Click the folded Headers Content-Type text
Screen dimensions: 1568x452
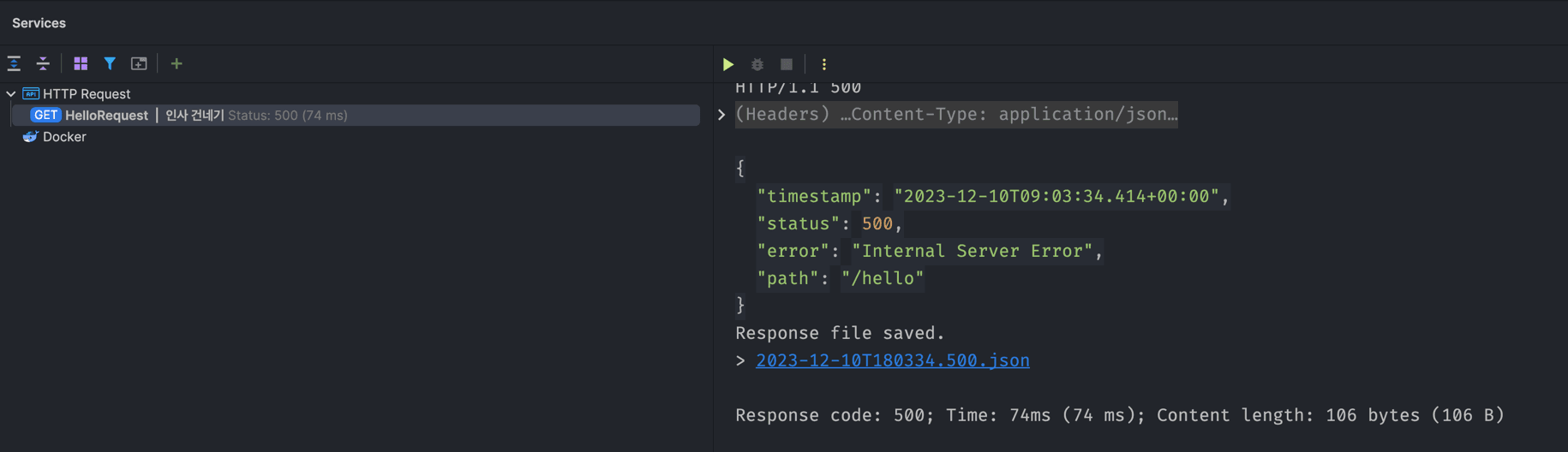(x=955, y=115)
